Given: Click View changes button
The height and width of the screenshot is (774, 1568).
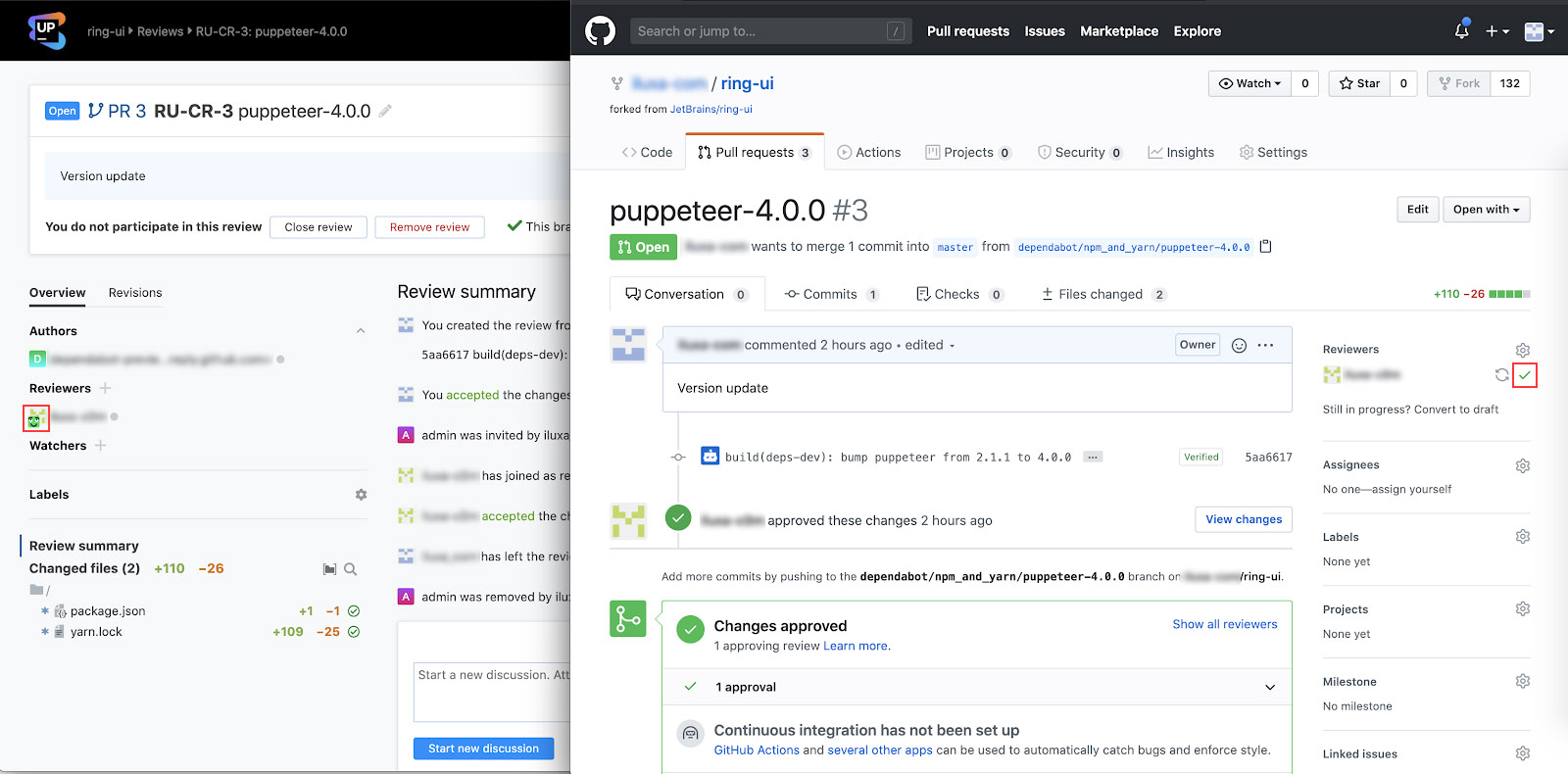Looking at the screenshot, I should pyautogui.click(x=1244, y=519).
